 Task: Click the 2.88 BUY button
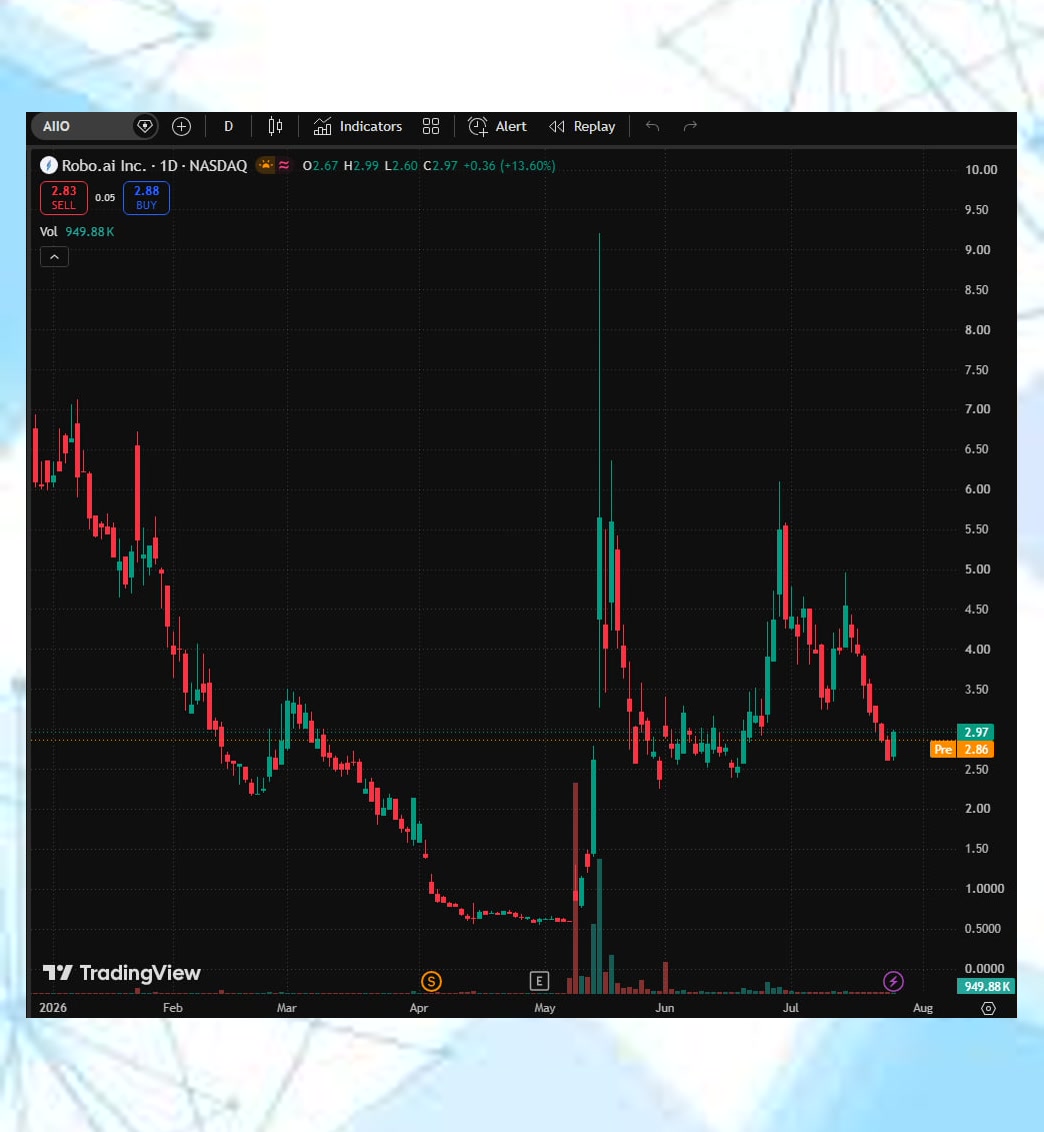[147, 198]
